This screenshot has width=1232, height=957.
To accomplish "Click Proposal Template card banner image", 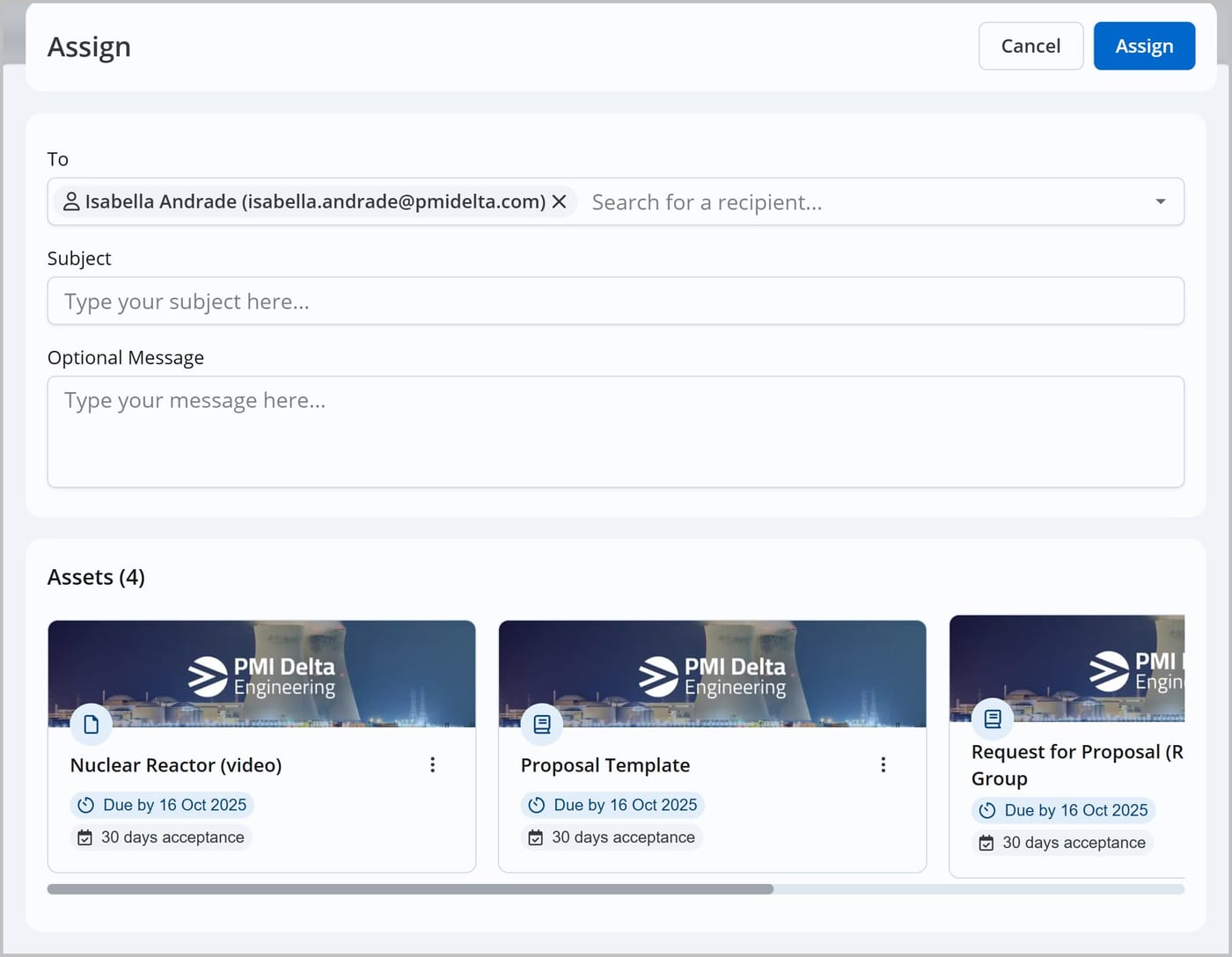I will click(x=712, y=674).
